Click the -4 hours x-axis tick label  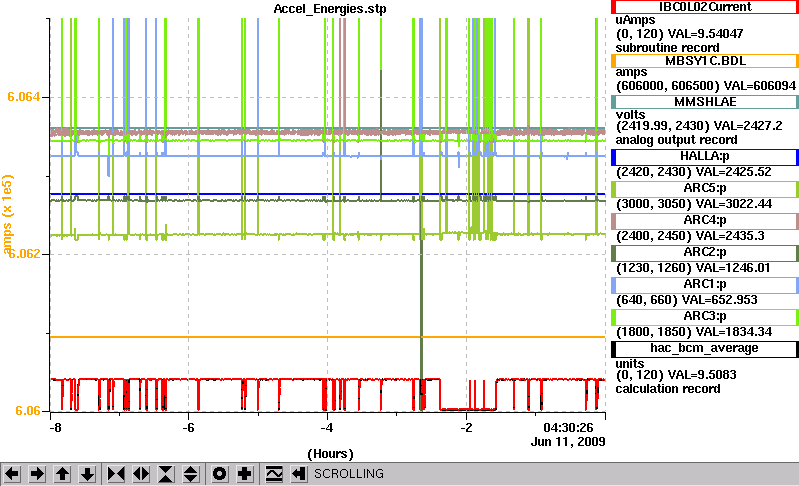click(327, 428)
